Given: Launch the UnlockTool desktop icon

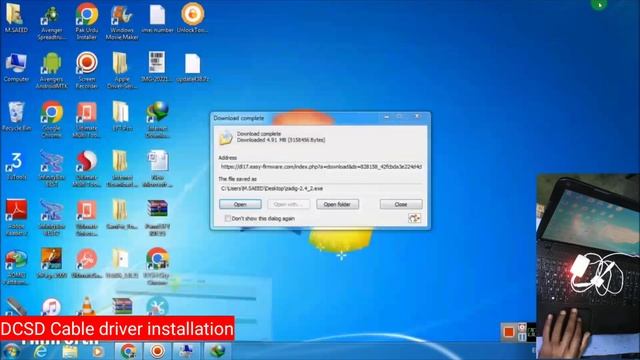Looking at the screenshot, I should point(192,19).
